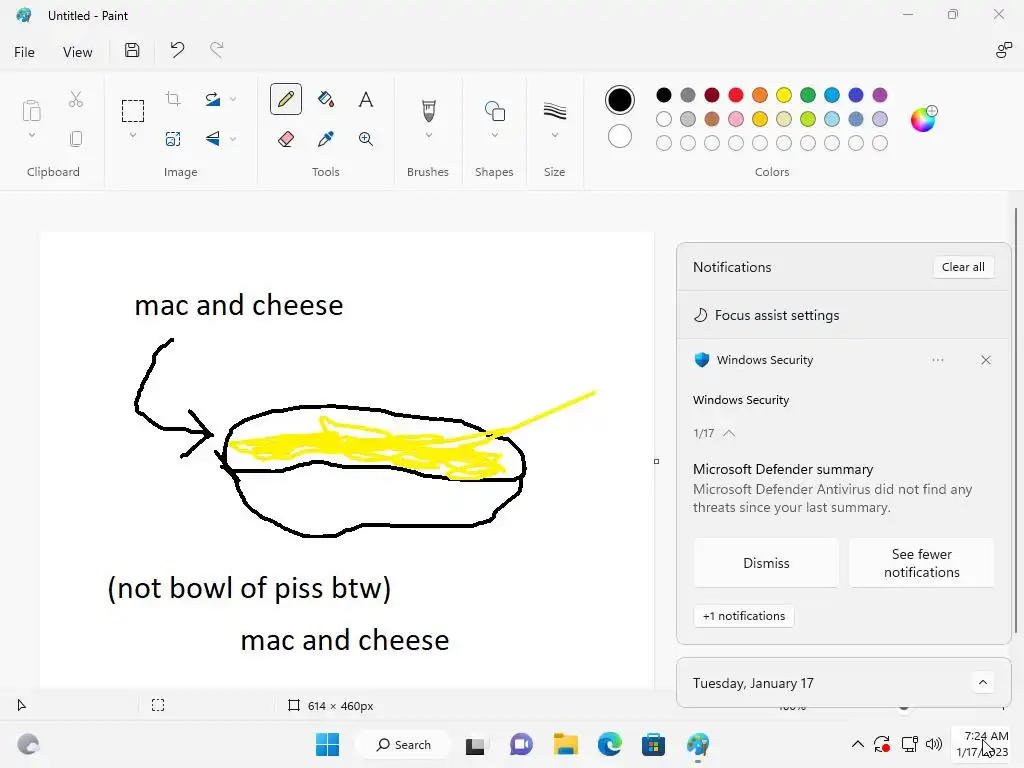Image resolution: width=1024 pixels, height=768 pixels.
Task: Click the notification panel scrollbar
Action: [x=1016, y=420]
